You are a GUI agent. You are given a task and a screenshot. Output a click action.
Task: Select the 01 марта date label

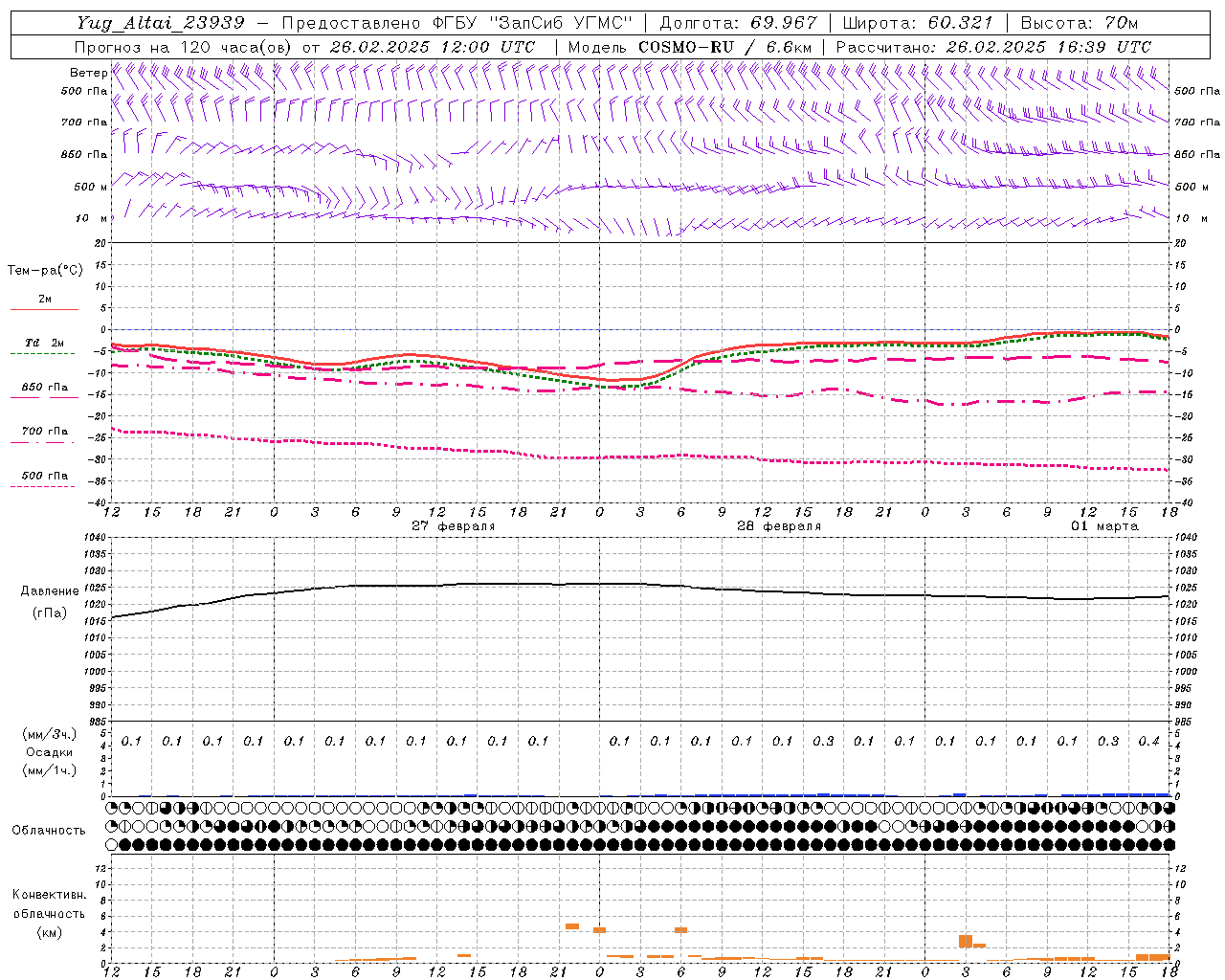pos(1104,526)
